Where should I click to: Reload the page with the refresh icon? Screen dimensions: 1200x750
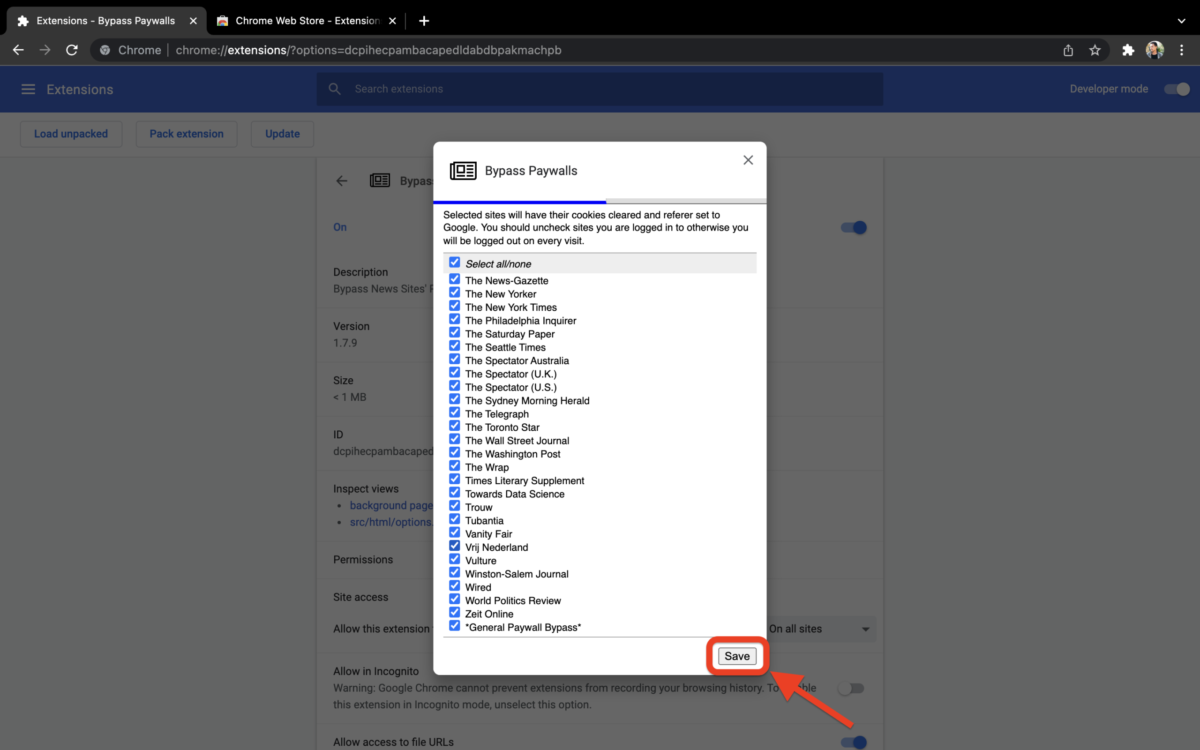(x=71, y=49)
